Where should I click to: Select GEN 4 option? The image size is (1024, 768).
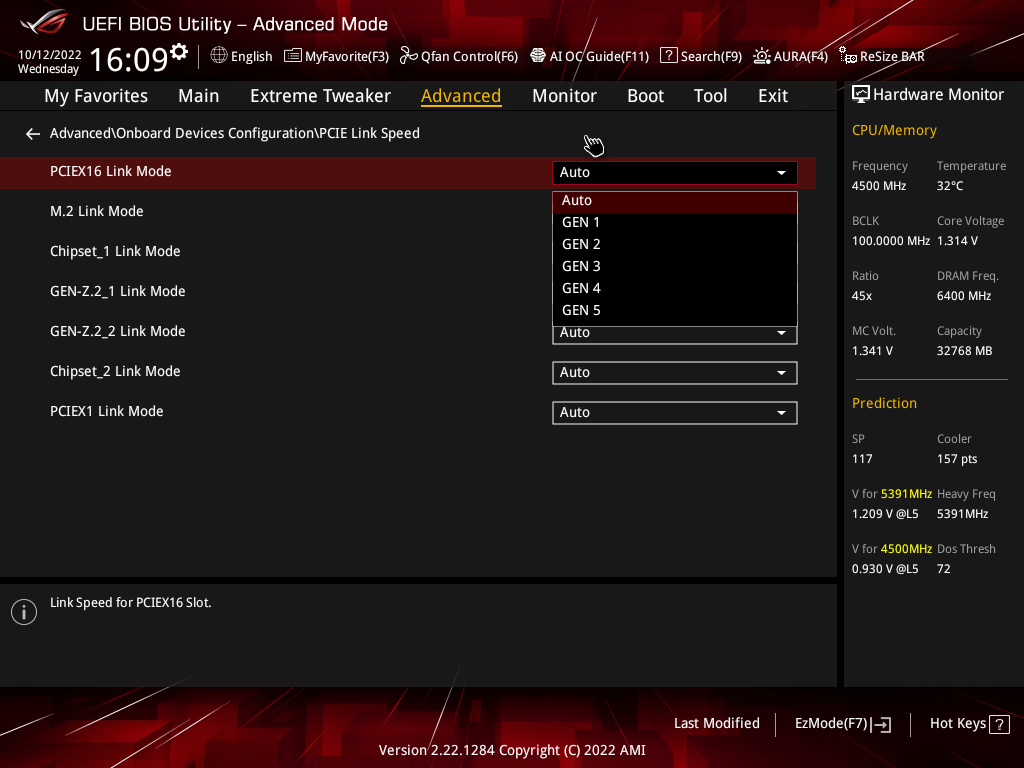(675, 289)
